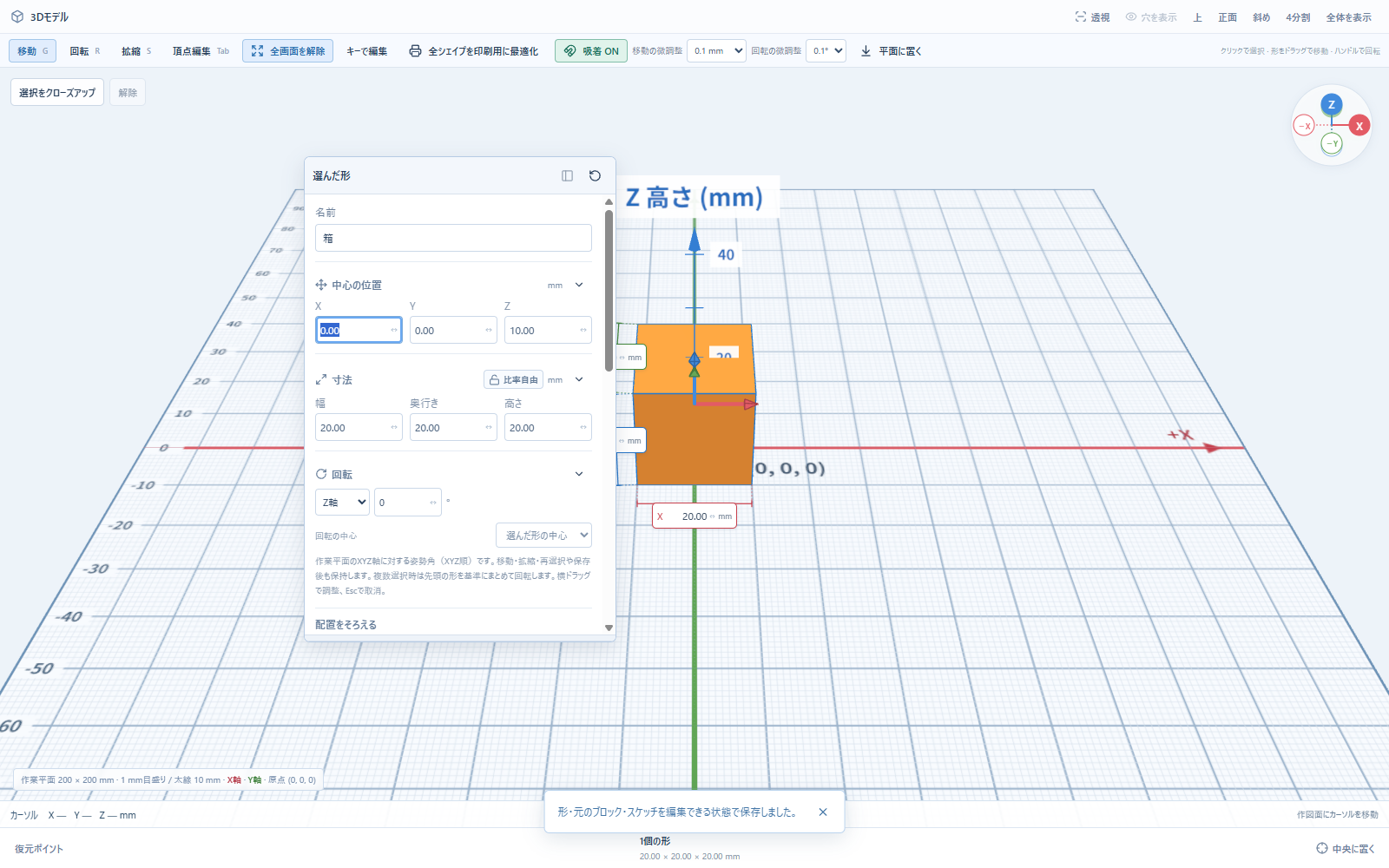Click 平面に置く drop-to-plane button
Image resolution: width=1389 pixels, height=868 pixels.
point(892,51)
